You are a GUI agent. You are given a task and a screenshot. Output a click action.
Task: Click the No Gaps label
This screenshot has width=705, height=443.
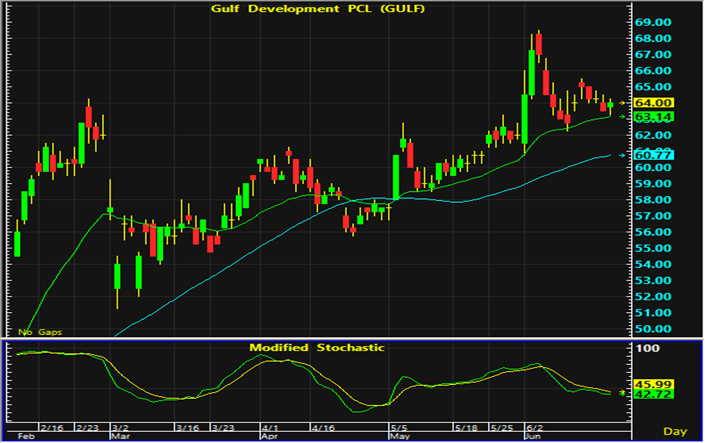coord(40,332)
